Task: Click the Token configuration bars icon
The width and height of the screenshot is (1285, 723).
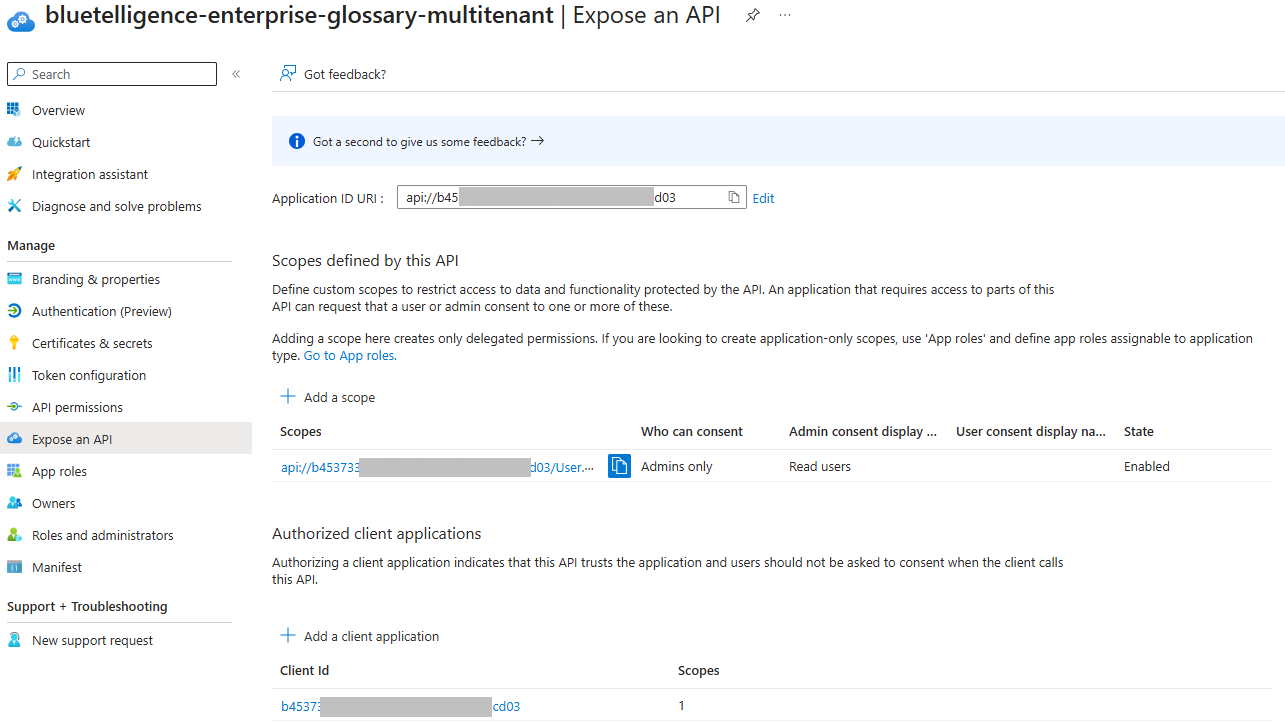Action: (x=14, y=375)
